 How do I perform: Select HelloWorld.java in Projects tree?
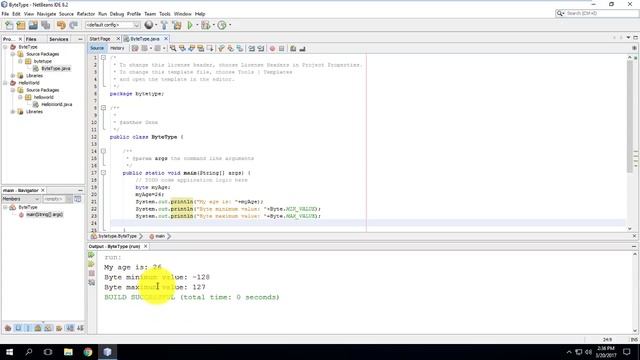pos(56,104)
